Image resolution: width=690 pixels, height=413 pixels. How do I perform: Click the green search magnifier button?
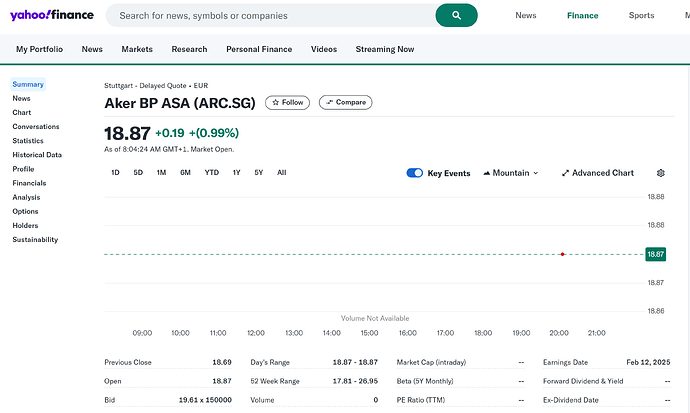point(456,15)
